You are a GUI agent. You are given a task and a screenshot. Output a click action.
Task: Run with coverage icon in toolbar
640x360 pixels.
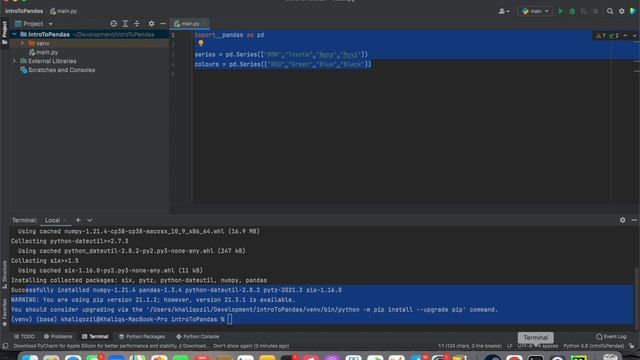coord(584,11)
